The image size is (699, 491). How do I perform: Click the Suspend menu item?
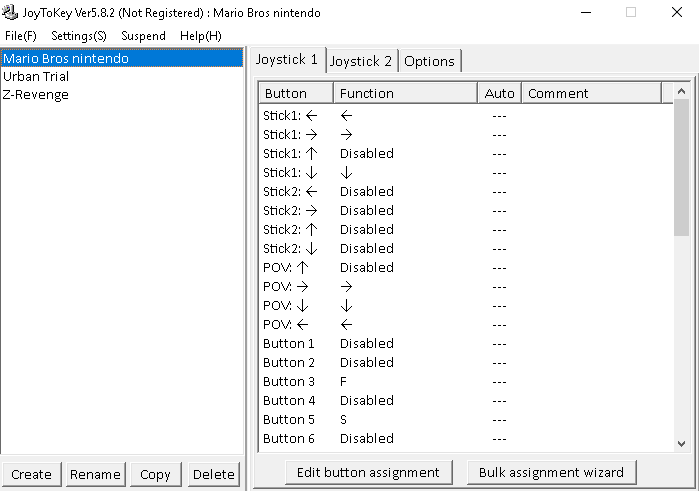pyautogui.click(x=143, y=36)
